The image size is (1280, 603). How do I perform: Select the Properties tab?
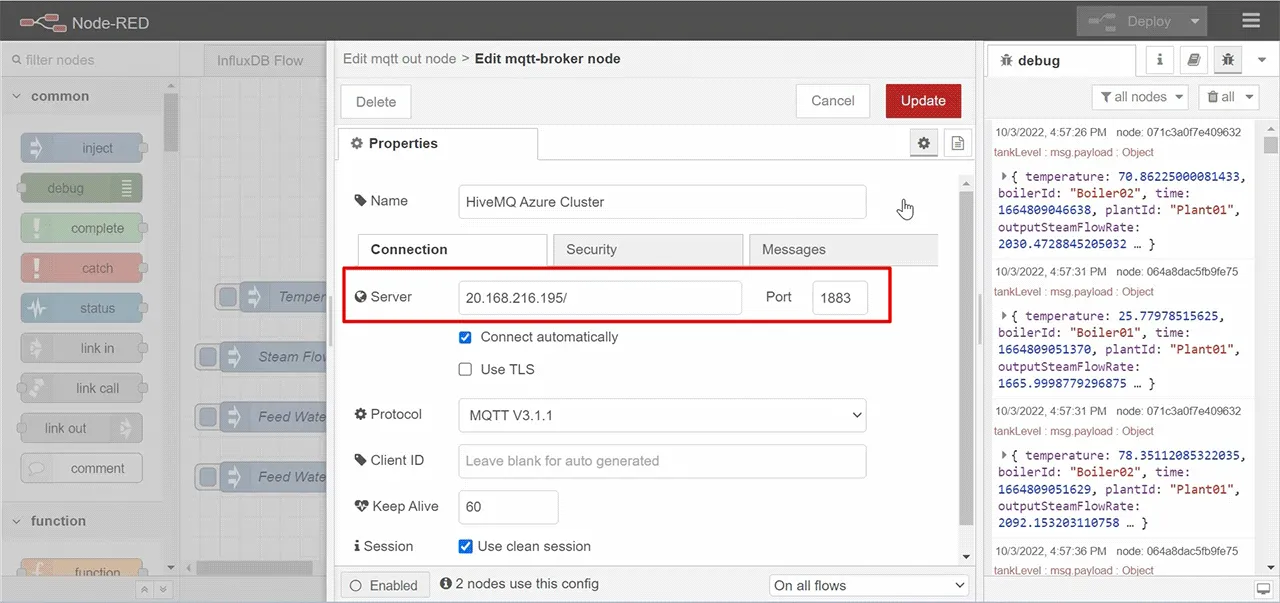[438, 143]
